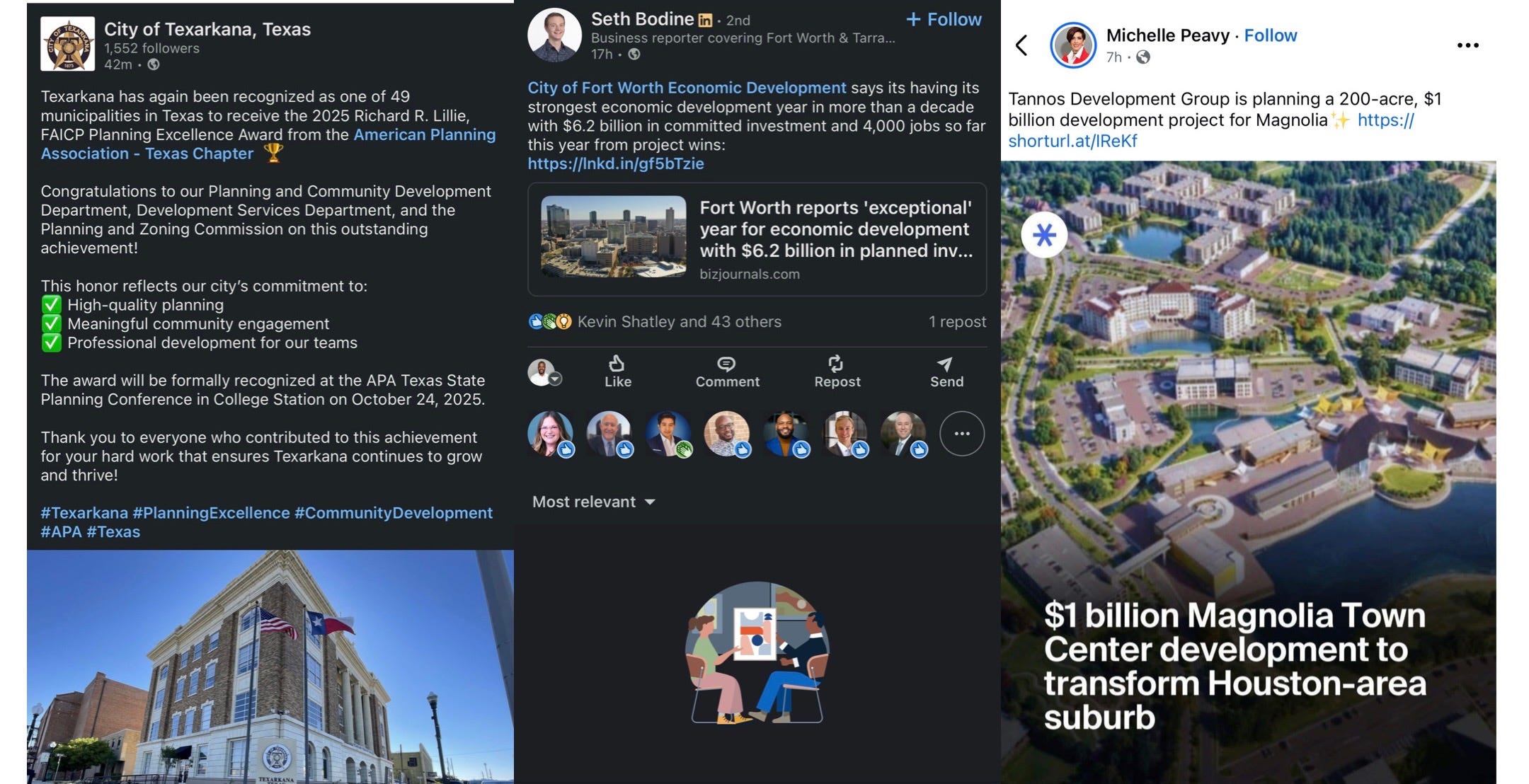Open the American Planning Association Texas Chapter link

(x=268, y=144)
